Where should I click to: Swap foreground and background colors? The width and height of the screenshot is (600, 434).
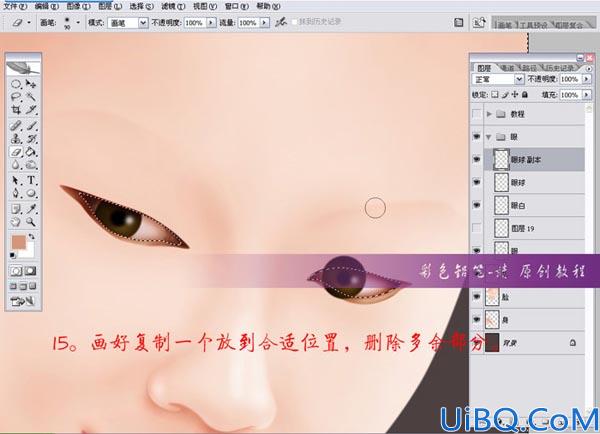pyautogui.click(x=31, y=237)
